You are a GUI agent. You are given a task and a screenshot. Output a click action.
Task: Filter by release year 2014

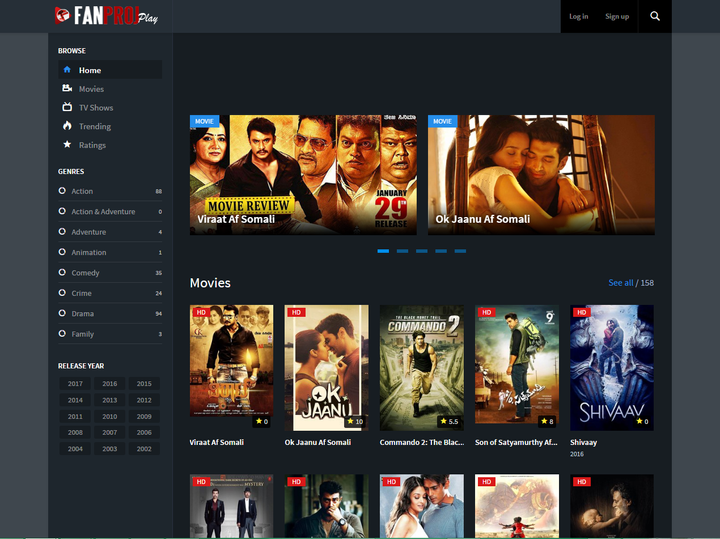click(x=75, y=400)
